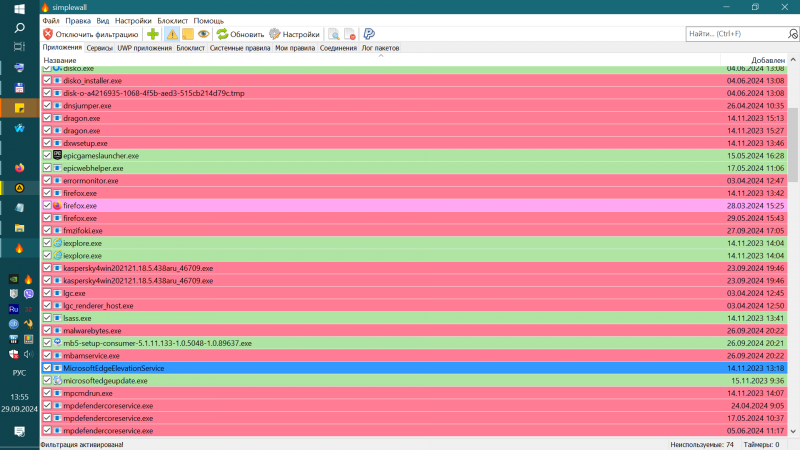Viewport: 800px width, 450px height.
Task: Click the Malwarebytes icon beside mb5-setup-consumer
Action: (58, 342)
